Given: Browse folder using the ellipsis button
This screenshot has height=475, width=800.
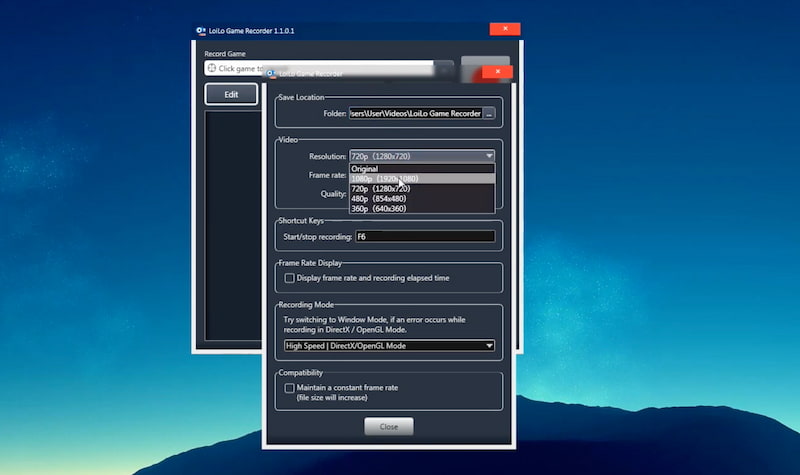Looking at the screenshot, I should point(489,114).
